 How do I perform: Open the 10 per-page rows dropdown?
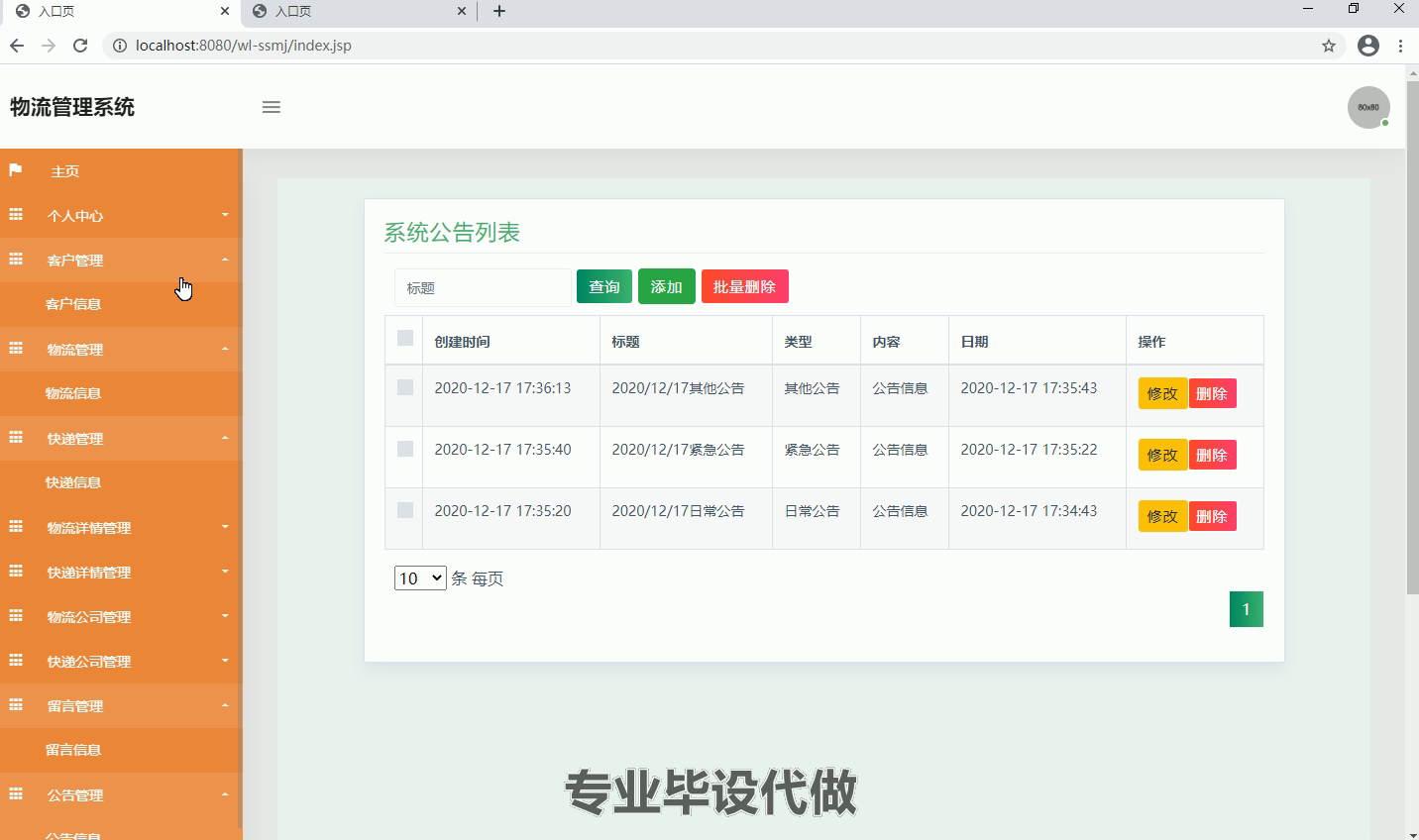pyautogui.click(x=420, y=578)
